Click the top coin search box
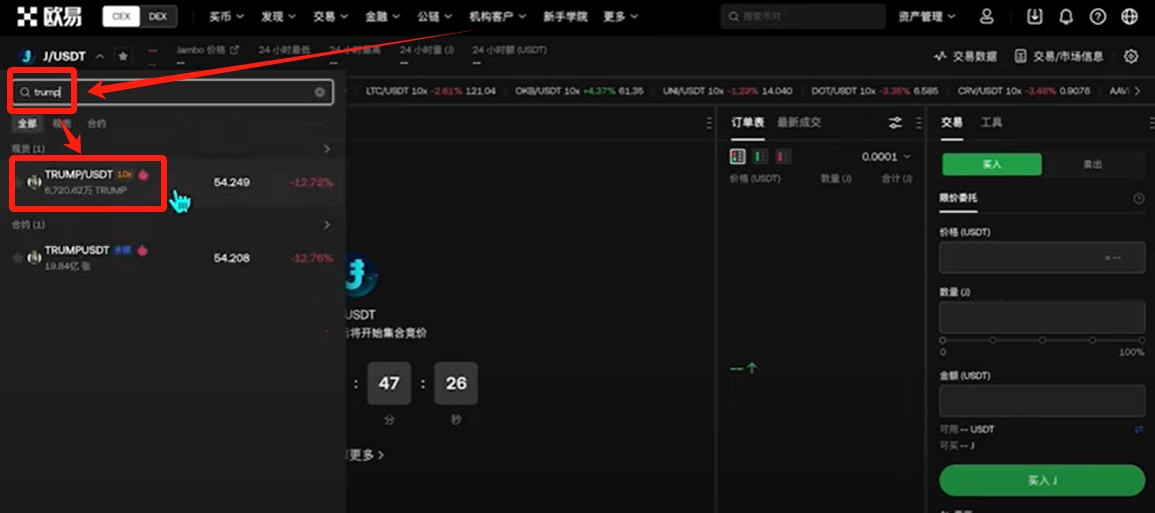 803,16
